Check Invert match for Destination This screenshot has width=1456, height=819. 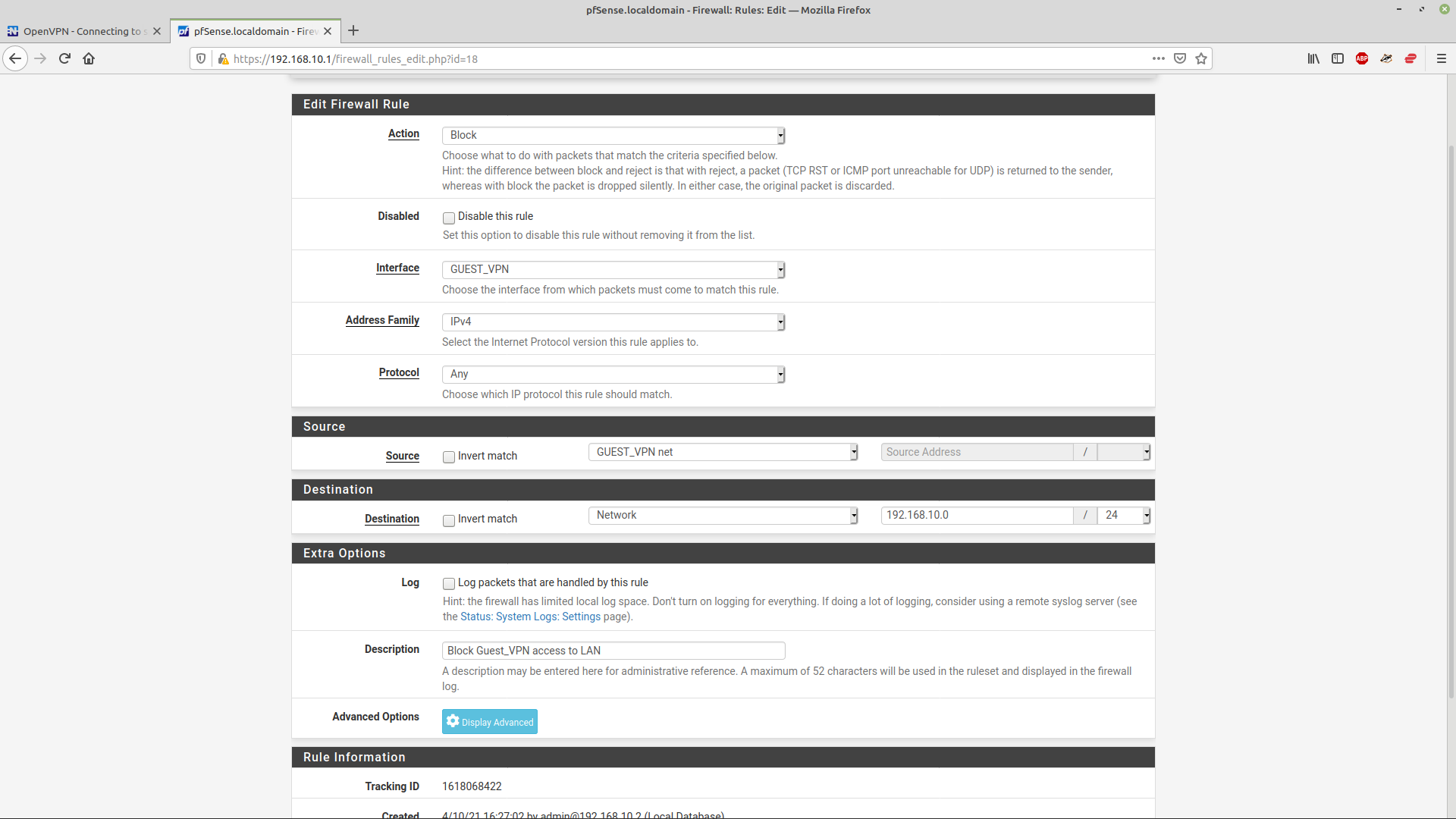point(449,520)
